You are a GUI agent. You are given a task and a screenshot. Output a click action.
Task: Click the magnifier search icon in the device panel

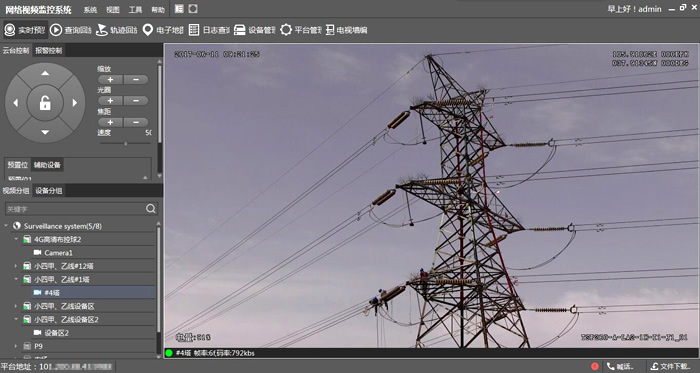[151, 209]
